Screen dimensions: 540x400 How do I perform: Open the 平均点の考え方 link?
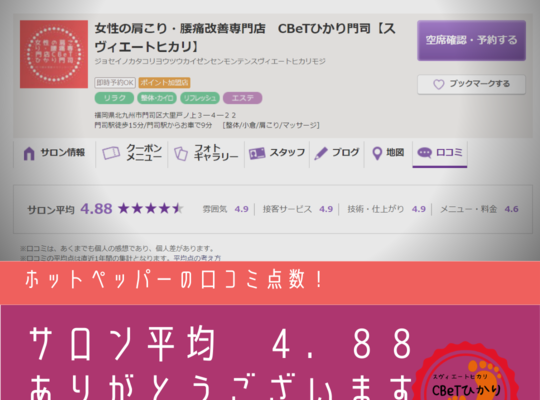(x=197, y=258)
